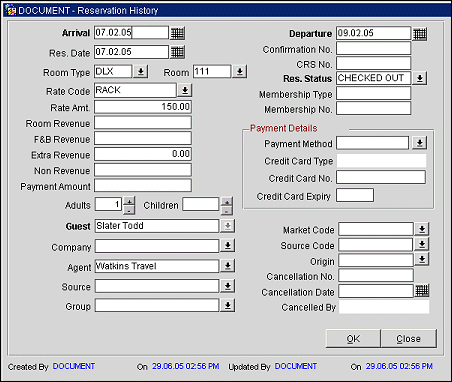Click the Adults number field
452x382 pixels.
(x=108, y=204)
